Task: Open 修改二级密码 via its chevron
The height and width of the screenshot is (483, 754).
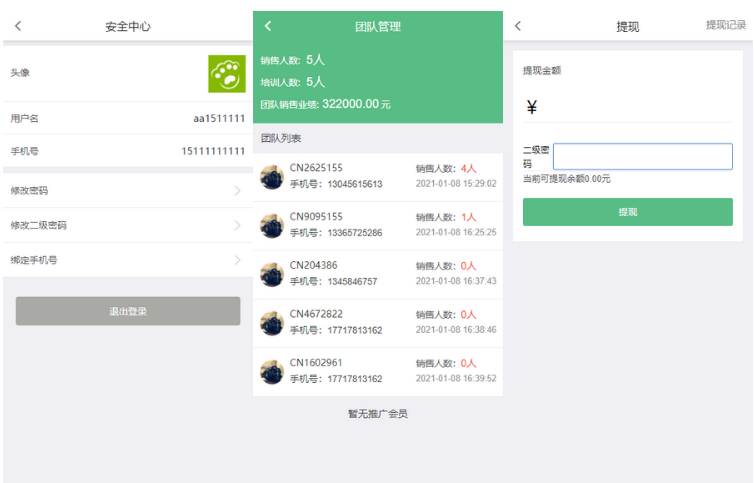Action: [x=237, y=225]
